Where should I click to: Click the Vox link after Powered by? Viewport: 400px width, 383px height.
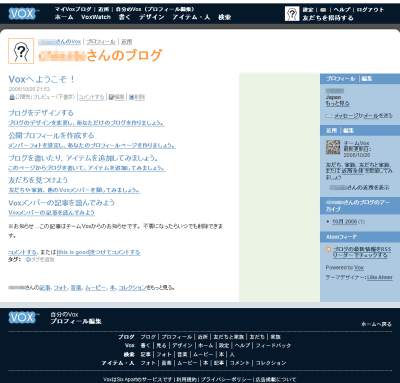pyautogui.click(x=359, y=268)
